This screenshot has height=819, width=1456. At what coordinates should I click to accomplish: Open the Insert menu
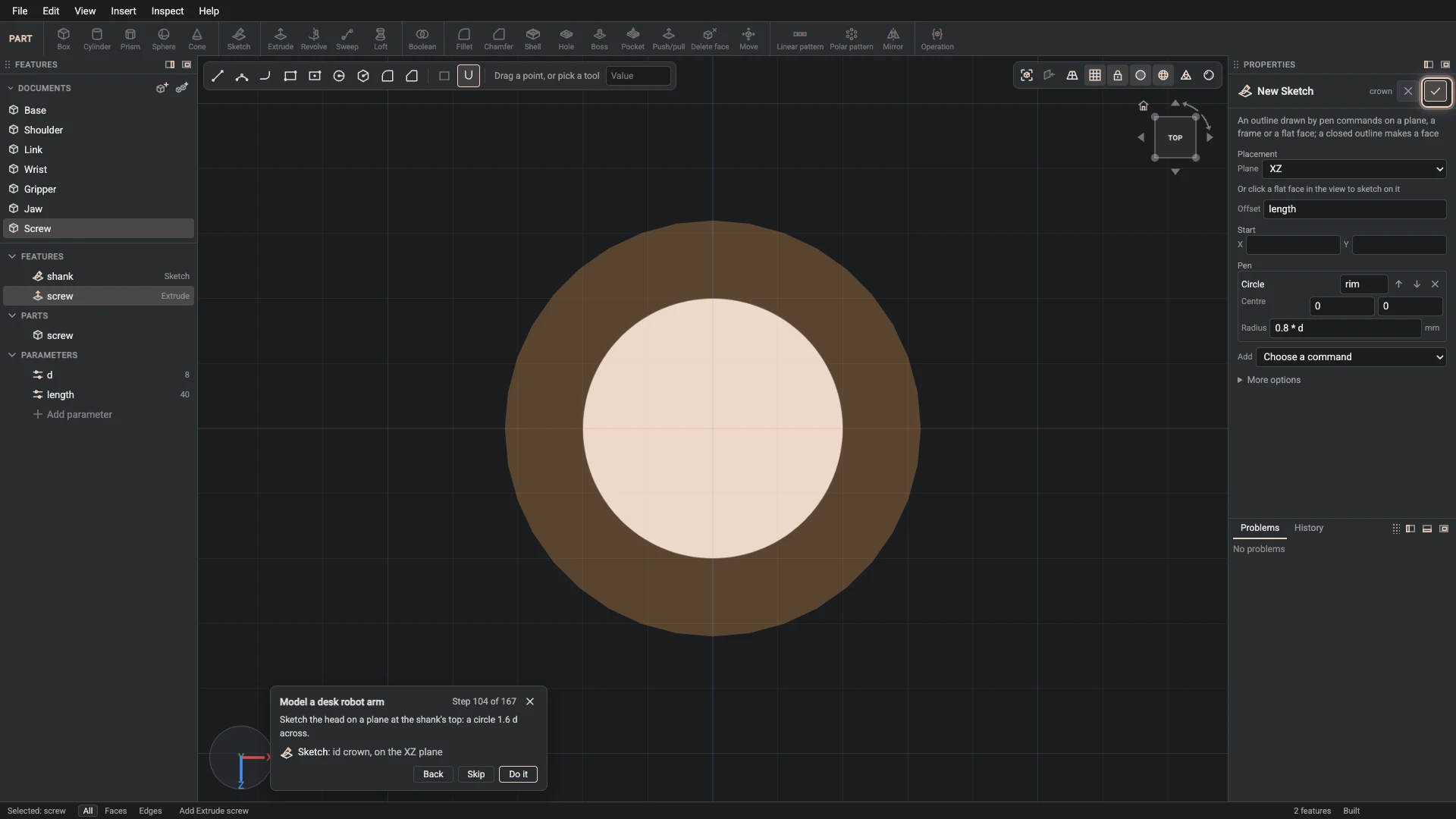tap(124, 11)
